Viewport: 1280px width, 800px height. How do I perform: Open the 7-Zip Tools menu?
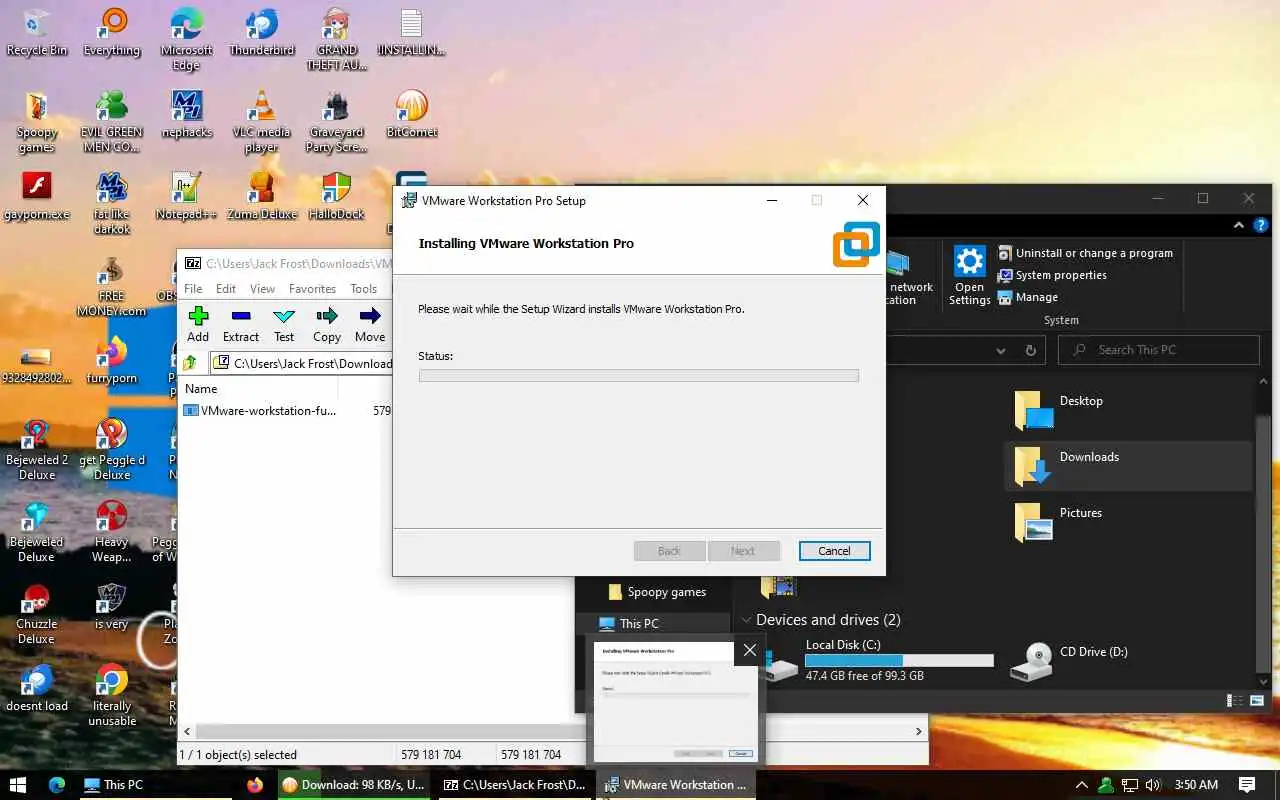363,289
